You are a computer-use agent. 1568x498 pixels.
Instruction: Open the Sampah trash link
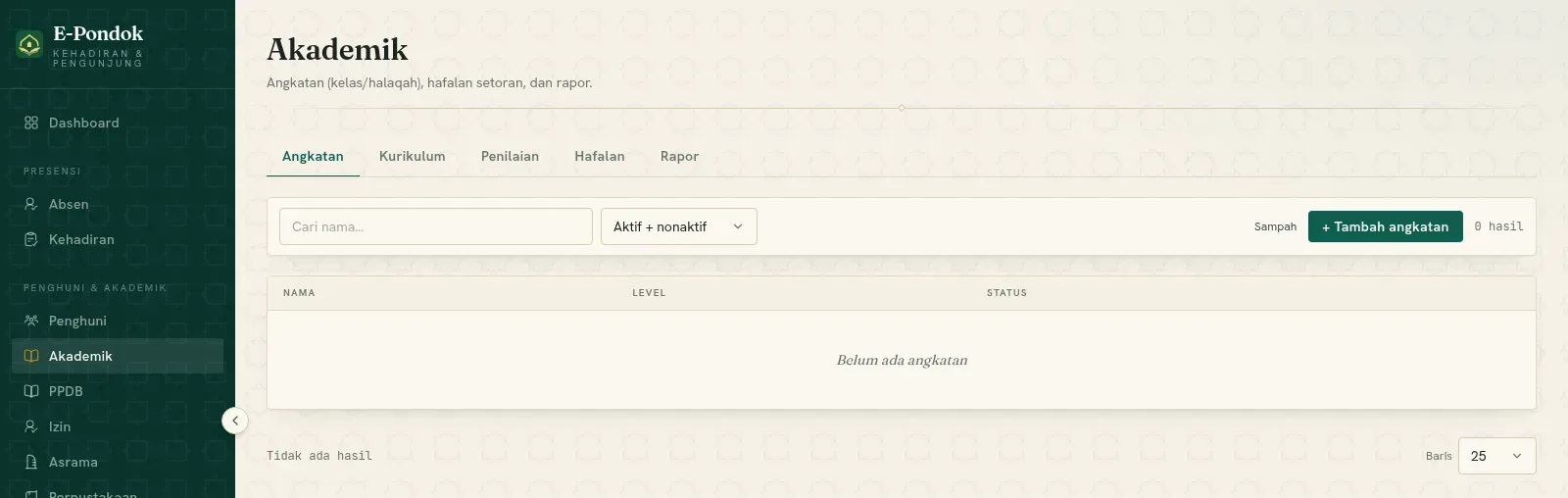1275,226
